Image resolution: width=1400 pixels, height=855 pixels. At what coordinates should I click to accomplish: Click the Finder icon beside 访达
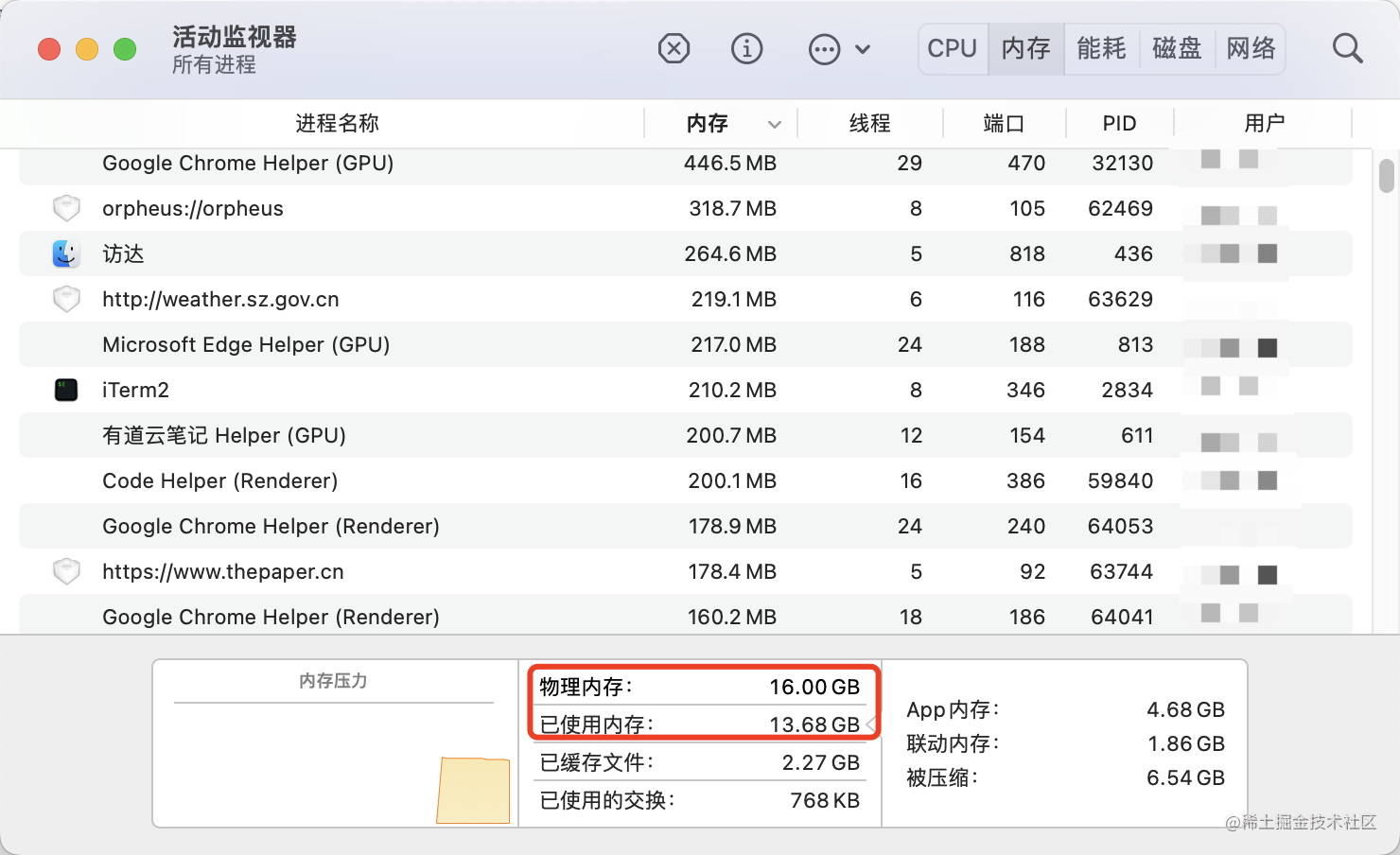pos(66,253)
